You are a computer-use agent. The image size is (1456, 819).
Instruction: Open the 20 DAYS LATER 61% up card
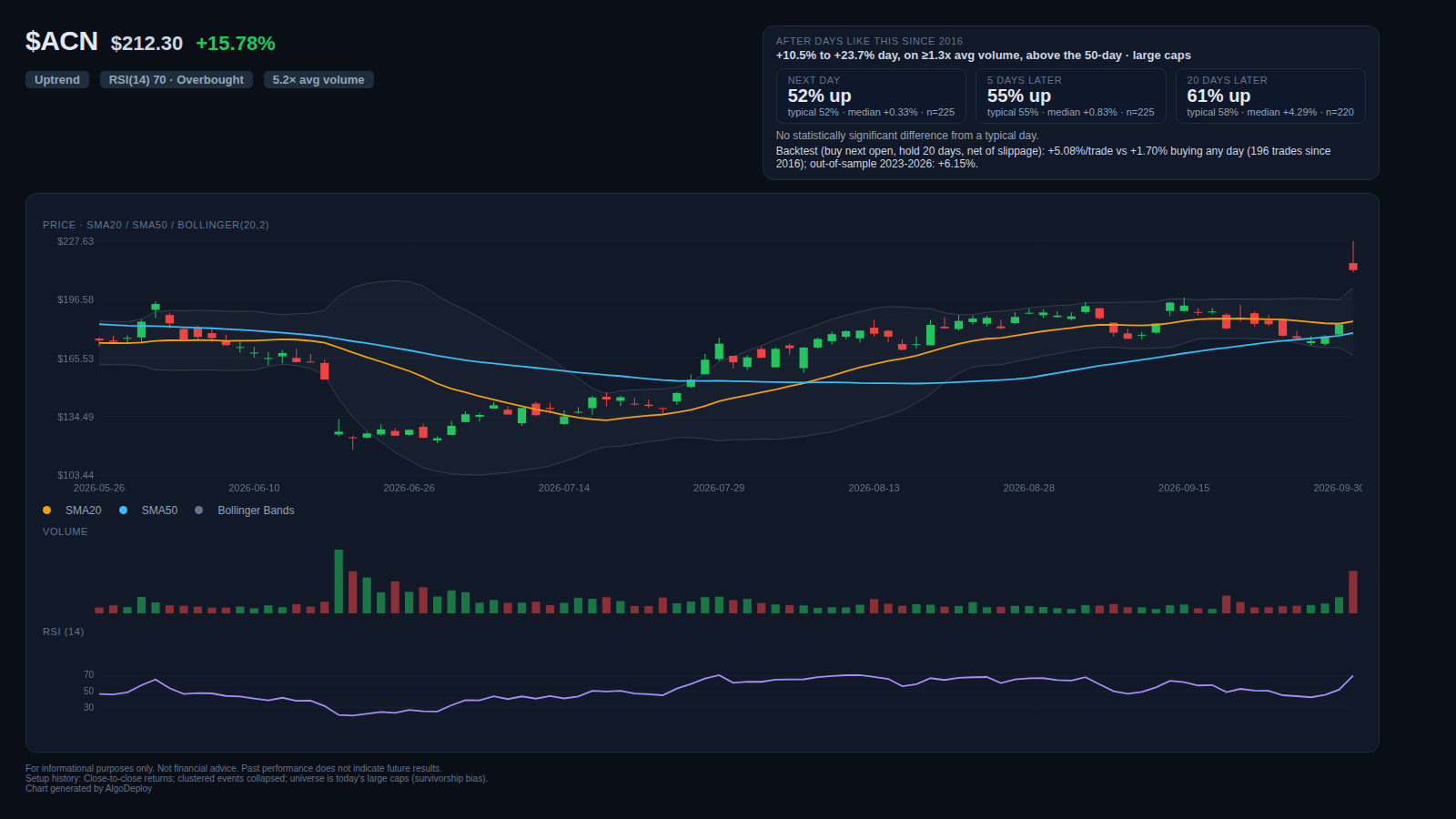(x=1270, y=96)
